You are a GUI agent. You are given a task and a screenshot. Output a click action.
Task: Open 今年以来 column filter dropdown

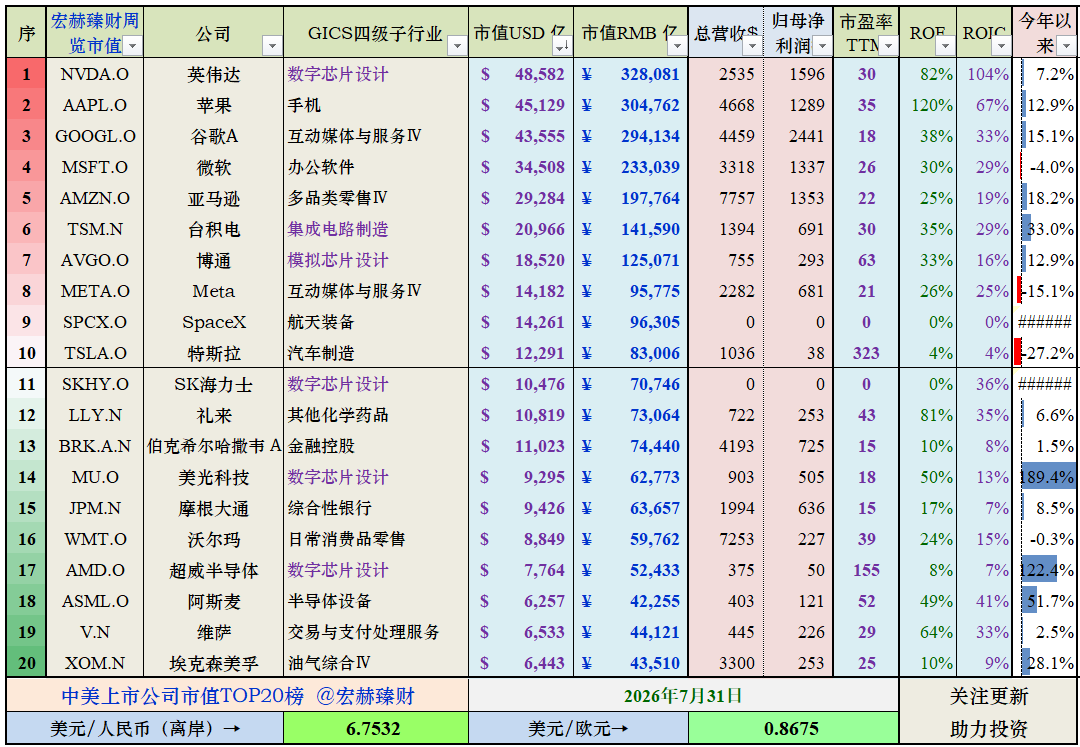tap(1066, 46)
